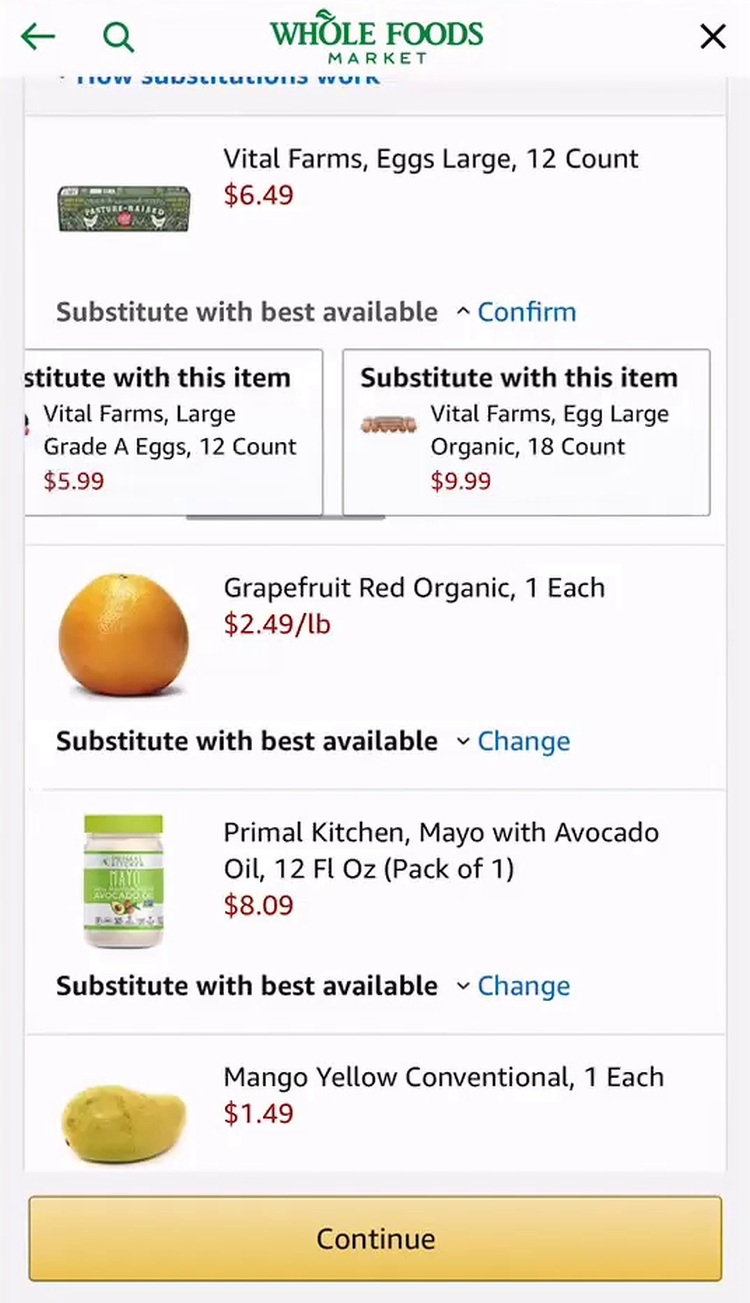Image resolution: width=750 pixels, height=1303 pixels.
Task: Tap the Primal Kitchen mayo jar image
Action: (123, 880)
